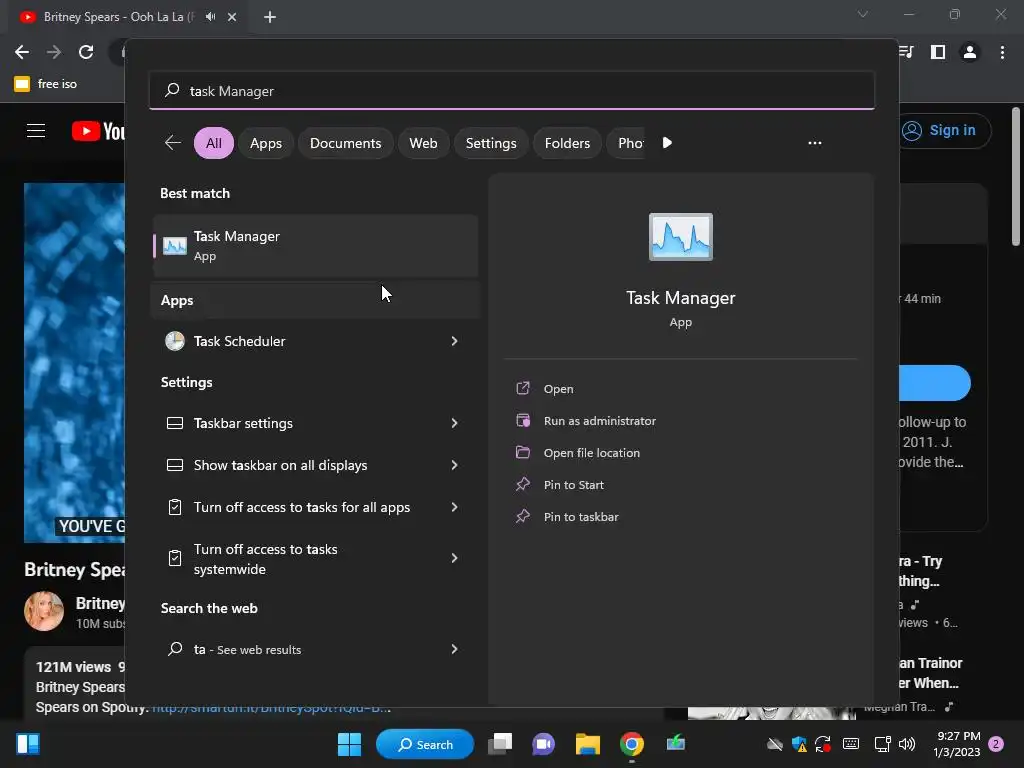This screenshot has height=768, width=1024.
Task: Open the widgets icon at taskbar left
Action: point(28,744)
